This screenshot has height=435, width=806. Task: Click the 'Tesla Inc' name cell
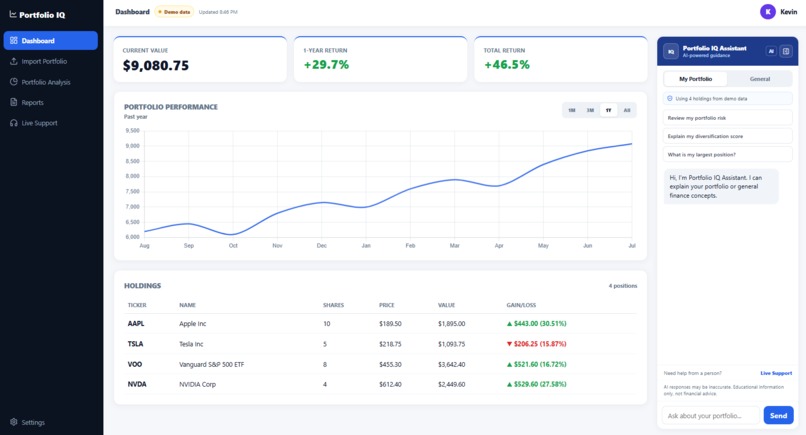tap(191, 344)
